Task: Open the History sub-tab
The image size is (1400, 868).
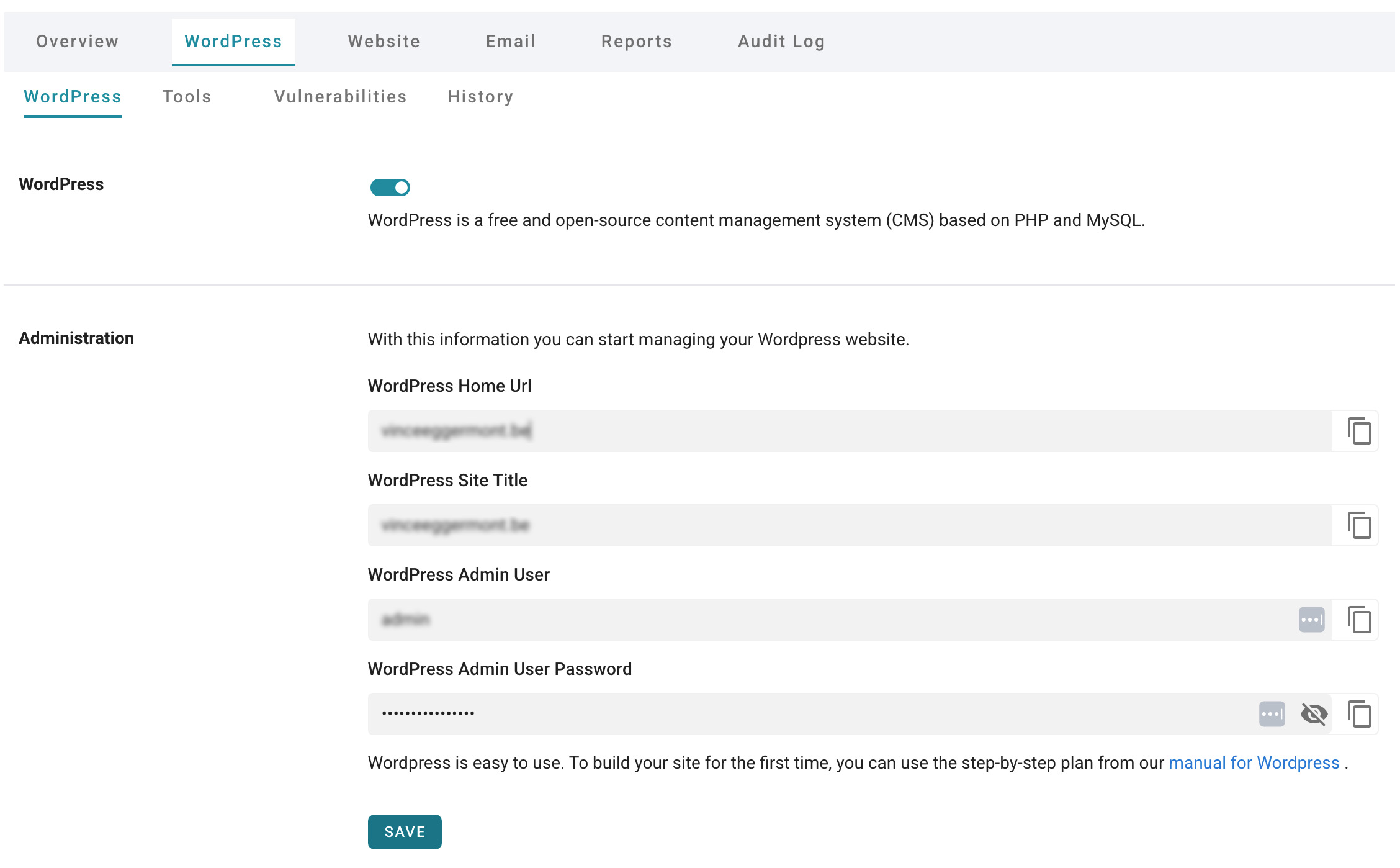Action: [481, 97]
